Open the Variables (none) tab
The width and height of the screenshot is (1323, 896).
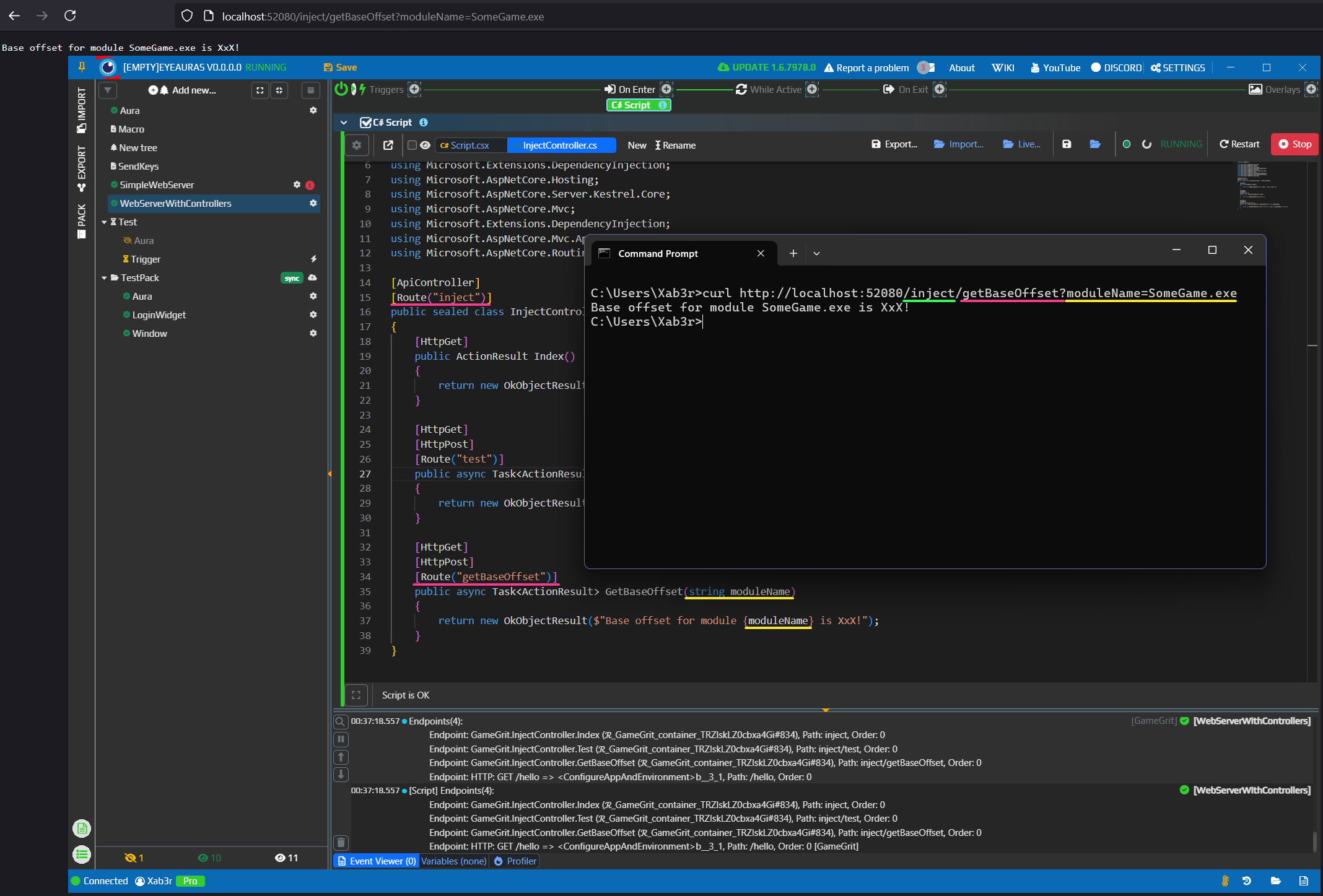454,861
